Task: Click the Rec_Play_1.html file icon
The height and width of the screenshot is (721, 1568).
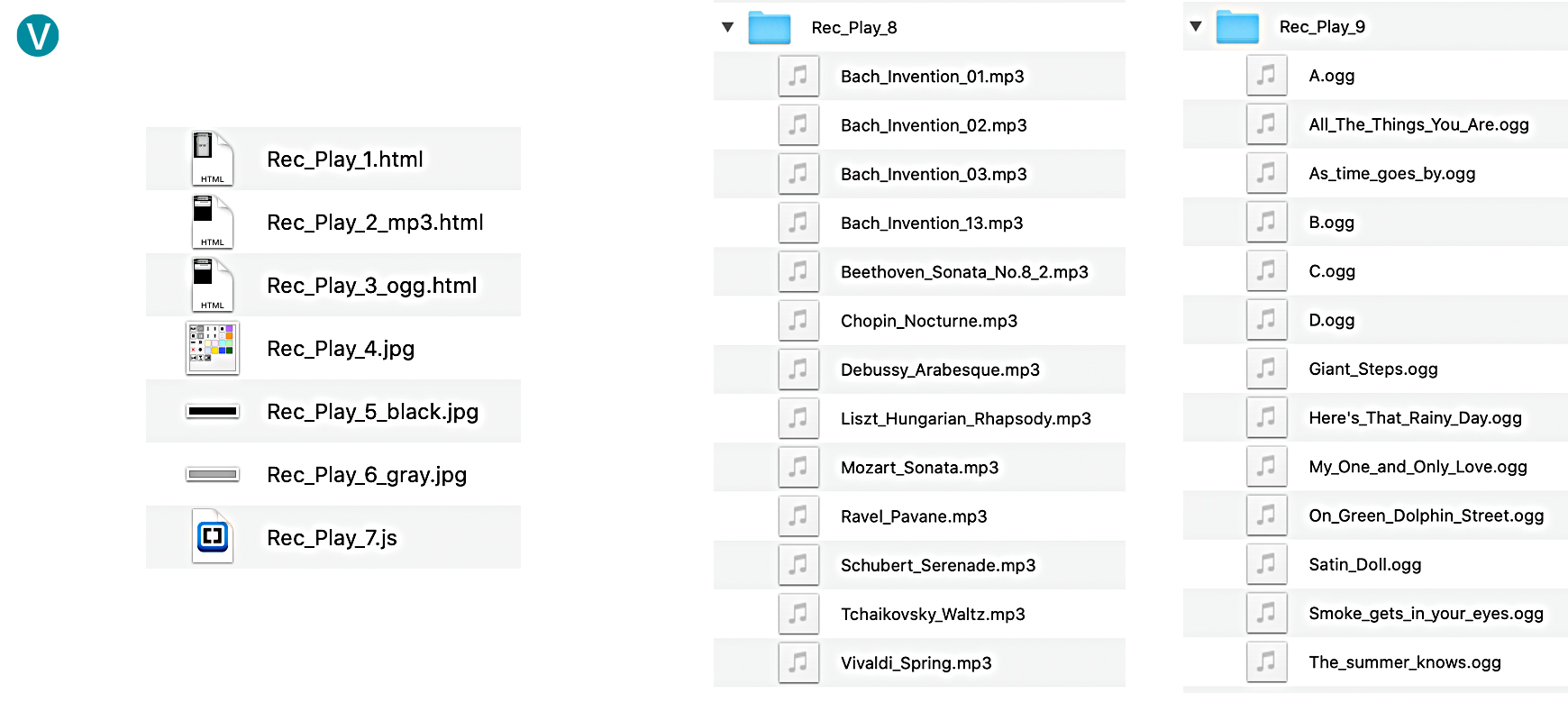Action: pyautogui.click(x=212, y=159)
